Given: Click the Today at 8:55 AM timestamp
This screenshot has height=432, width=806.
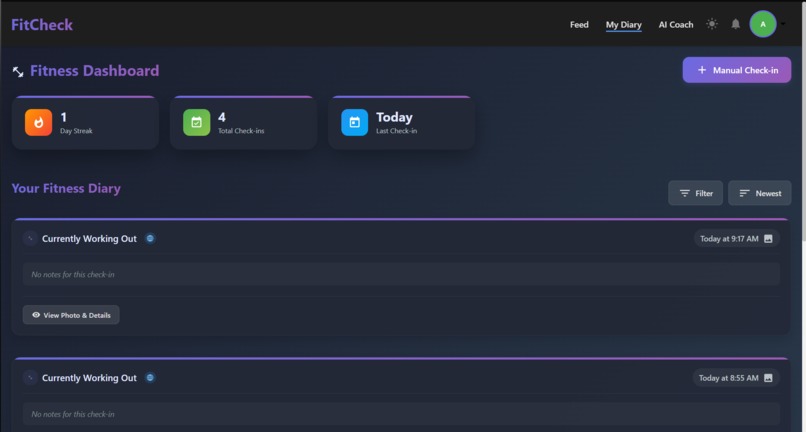Looking at the screenshot, I should click(x=728, y=378).
